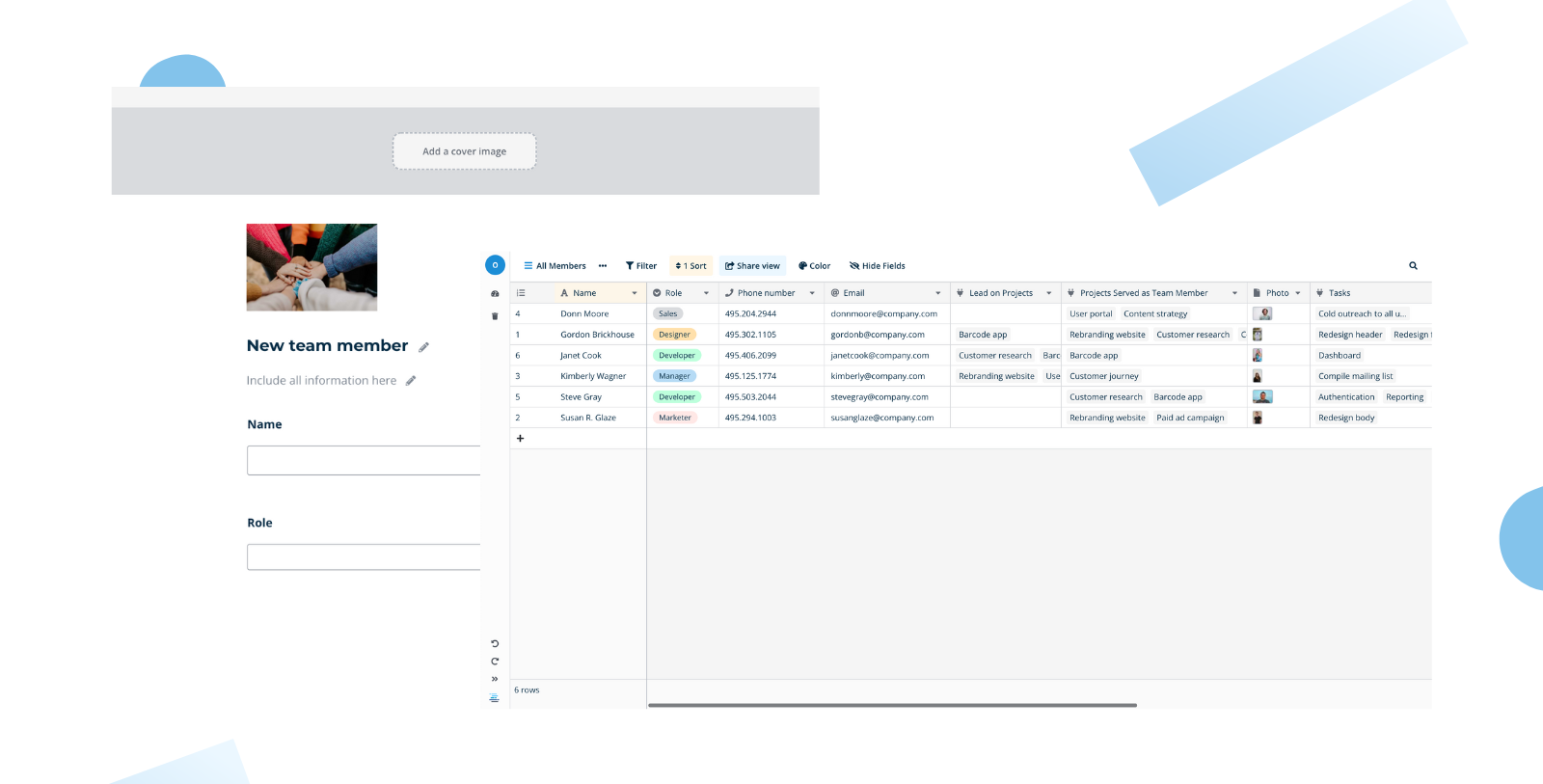Open the dashboard gauge icon in sidebar
Viewport: 1543px width, 784px height.
tap(495, 294)
